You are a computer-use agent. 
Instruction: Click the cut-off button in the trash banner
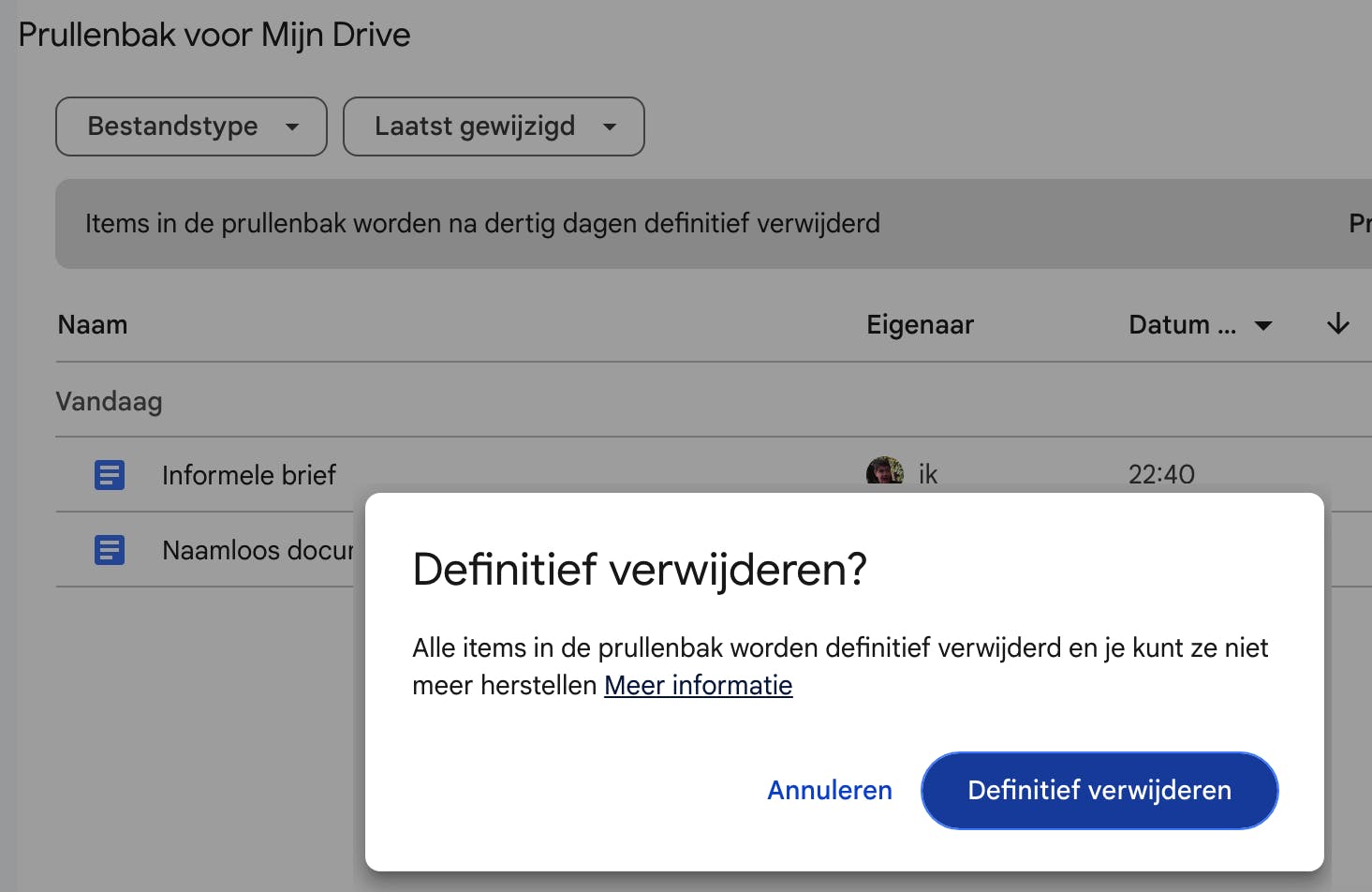point(1359,224)
